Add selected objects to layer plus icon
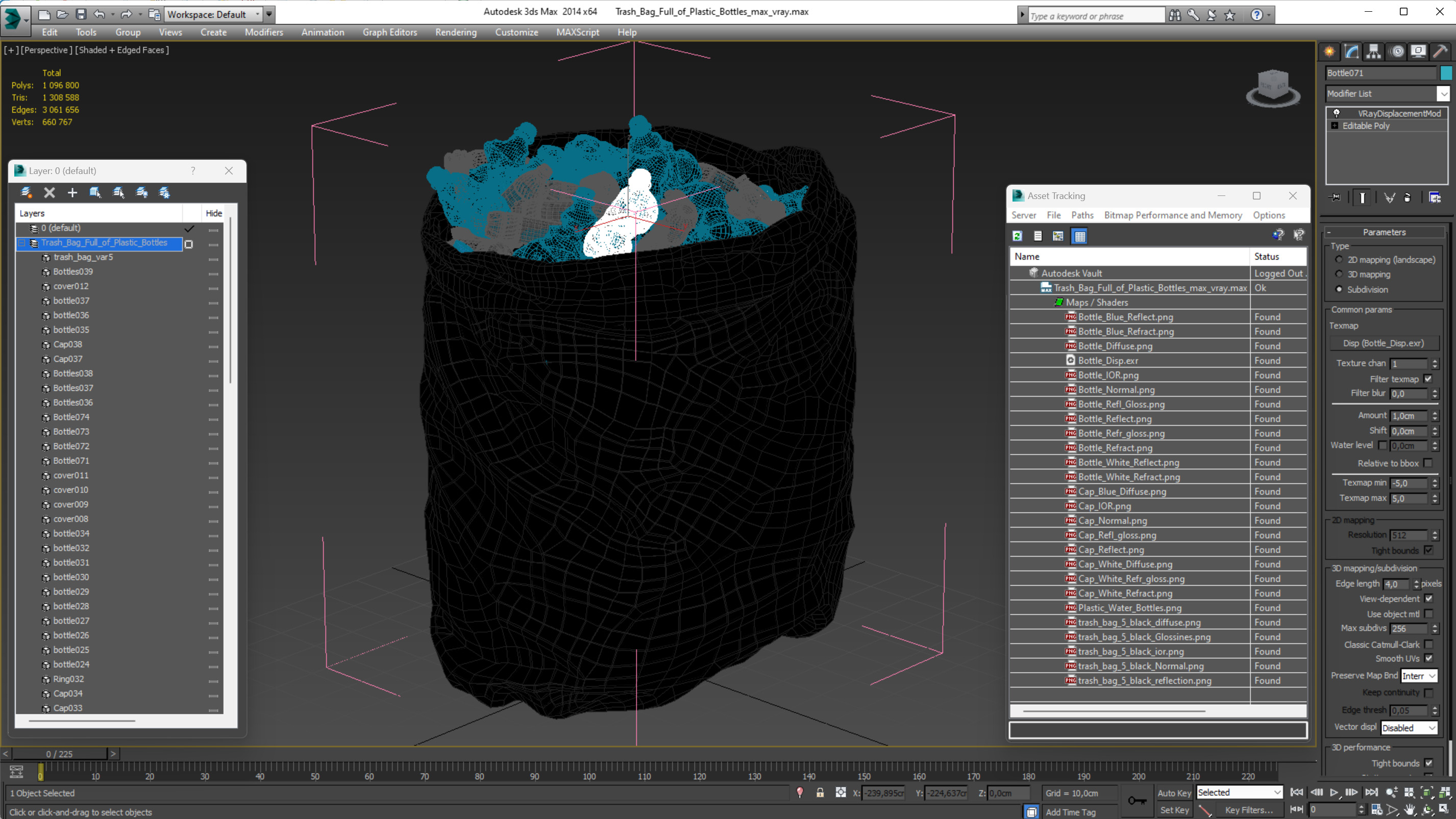This screenshot has height=819, width=1456. (x=72, y=193)
